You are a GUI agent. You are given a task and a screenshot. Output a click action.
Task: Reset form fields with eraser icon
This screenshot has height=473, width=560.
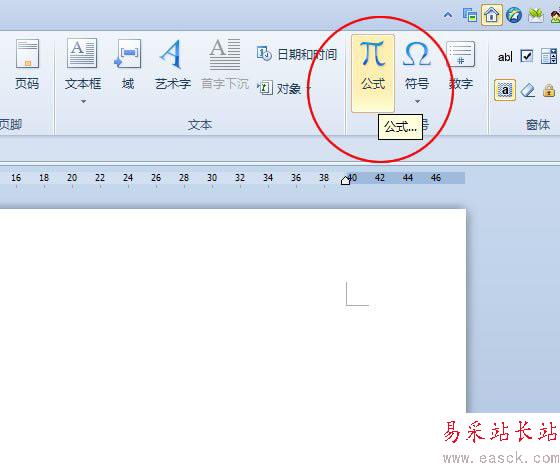(x=528, y=90)
